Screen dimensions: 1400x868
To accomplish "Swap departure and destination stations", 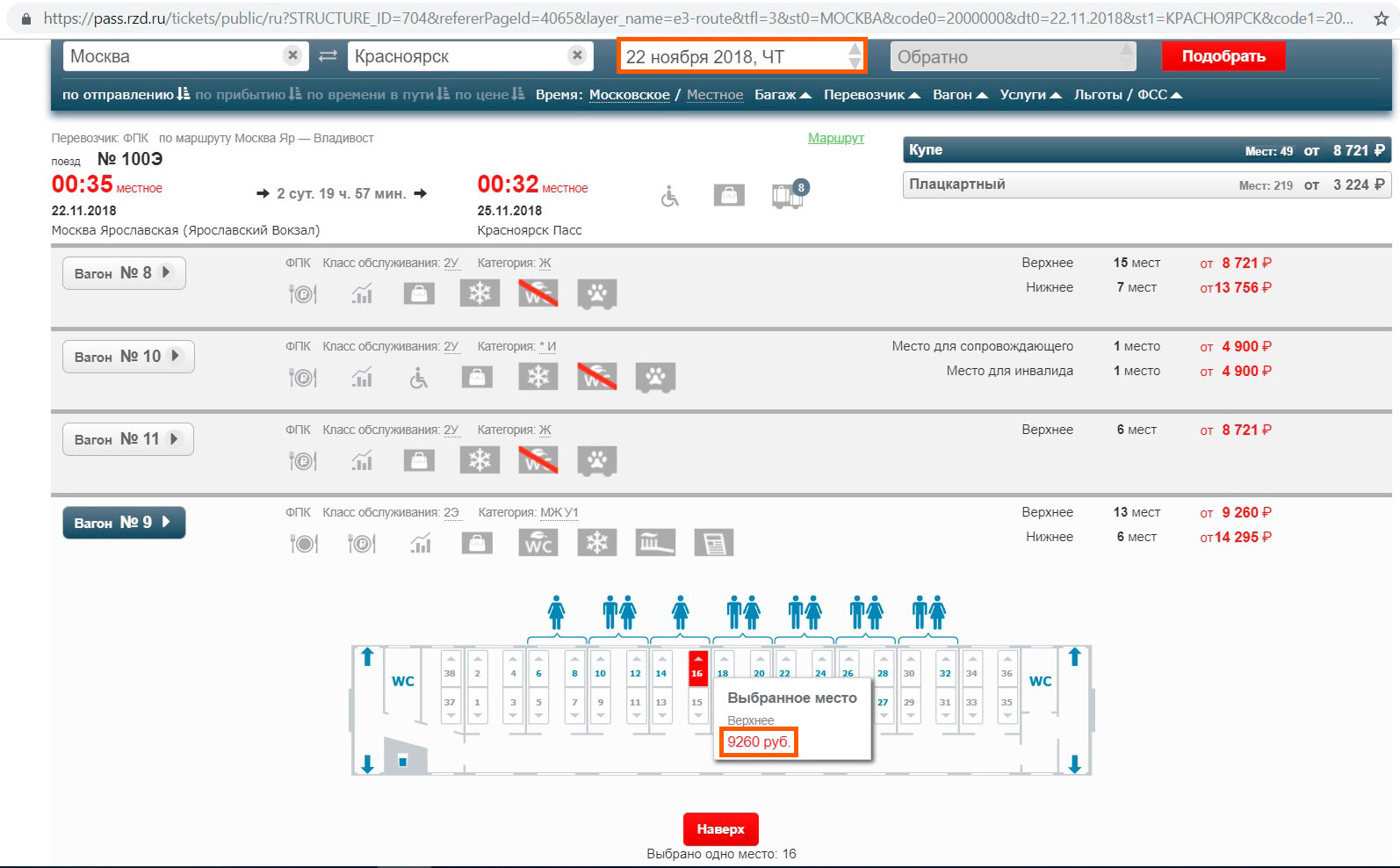I will pos(328,56).
